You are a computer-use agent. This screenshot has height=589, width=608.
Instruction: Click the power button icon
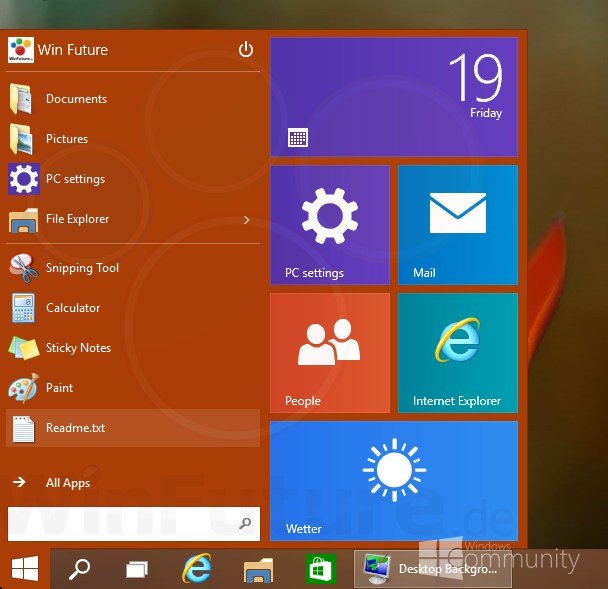pyautogui.click(x=246, y=50)
